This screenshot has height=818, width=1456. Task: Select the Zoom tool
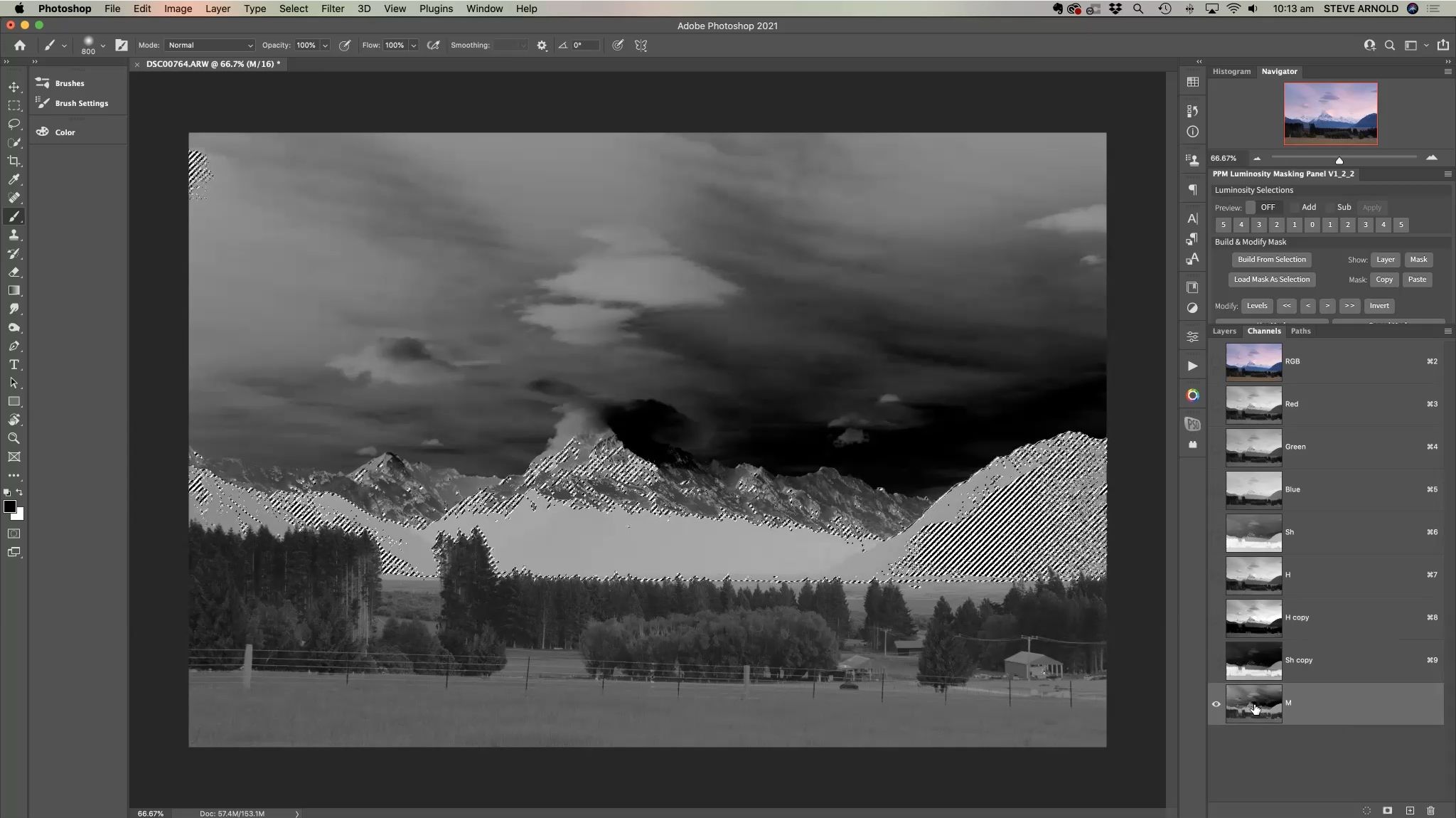click(14, 438)
